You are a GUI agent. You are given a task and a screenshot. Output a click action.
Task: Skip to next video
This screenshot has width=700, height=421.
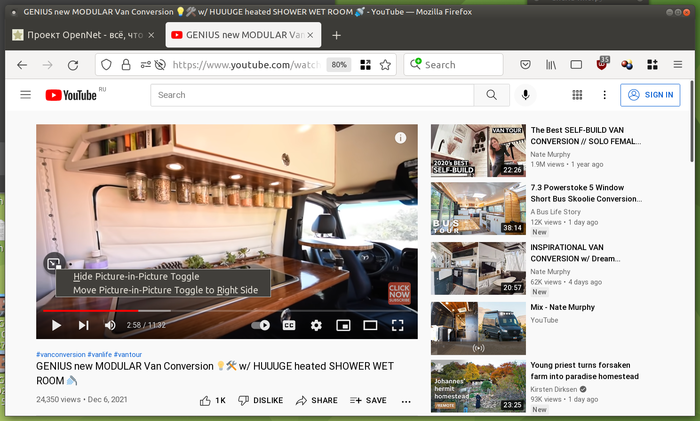point(83,325)
